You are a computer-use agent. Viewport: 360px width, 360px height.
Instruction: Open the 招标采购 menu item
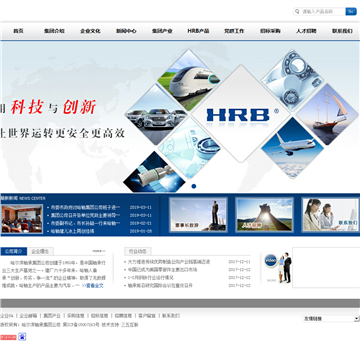click(x=270, y=31)
